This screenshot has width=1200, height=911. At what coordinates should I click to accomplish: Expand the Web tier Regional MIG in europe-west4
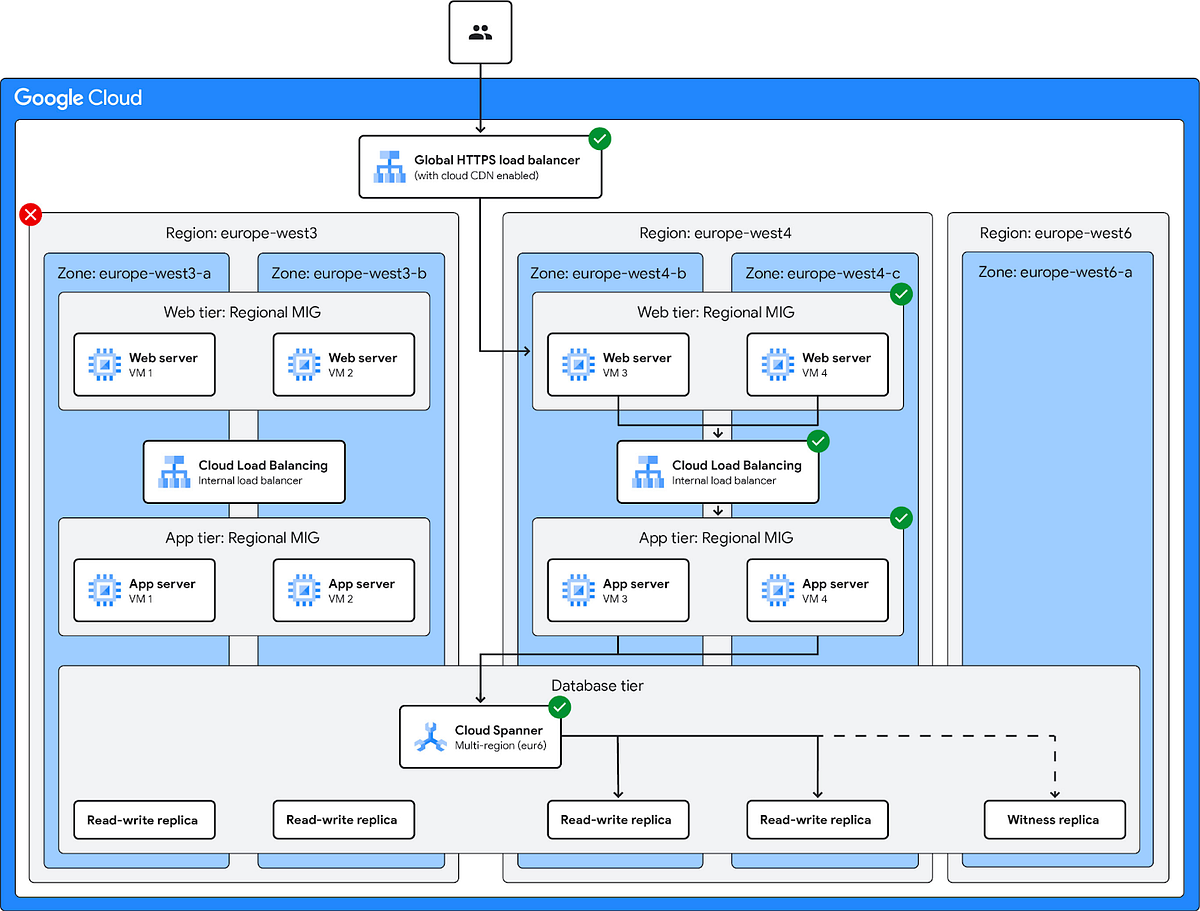tap(717, 311)
